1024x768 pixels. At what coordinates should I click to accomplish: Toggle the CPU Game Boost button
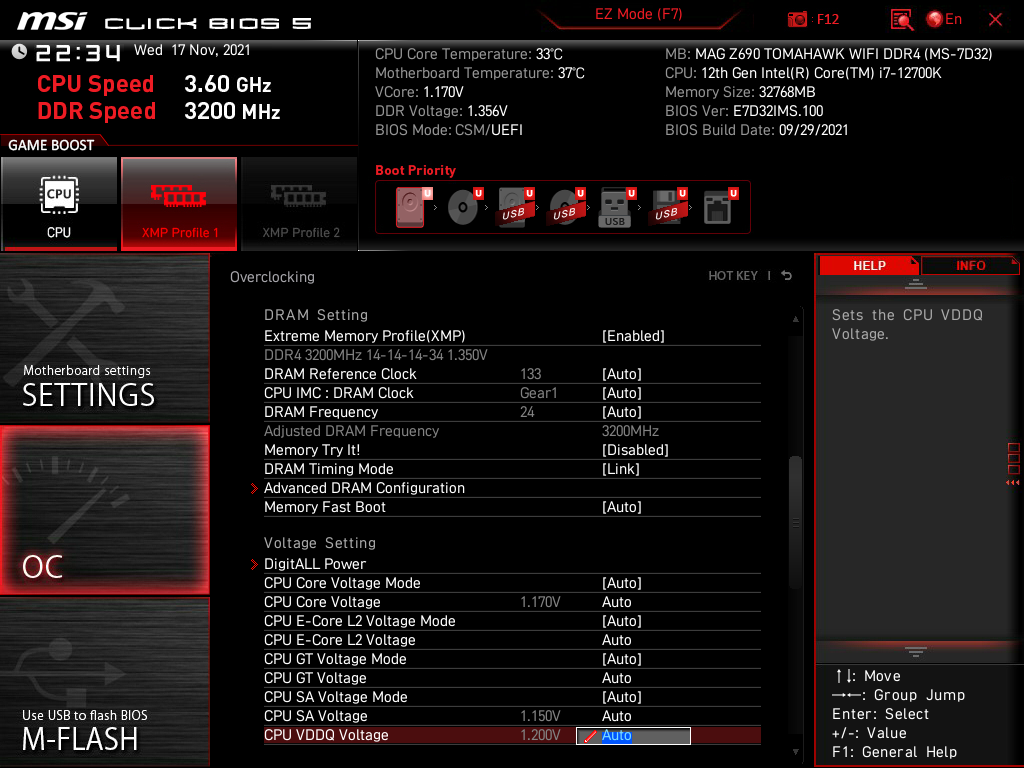59,203
